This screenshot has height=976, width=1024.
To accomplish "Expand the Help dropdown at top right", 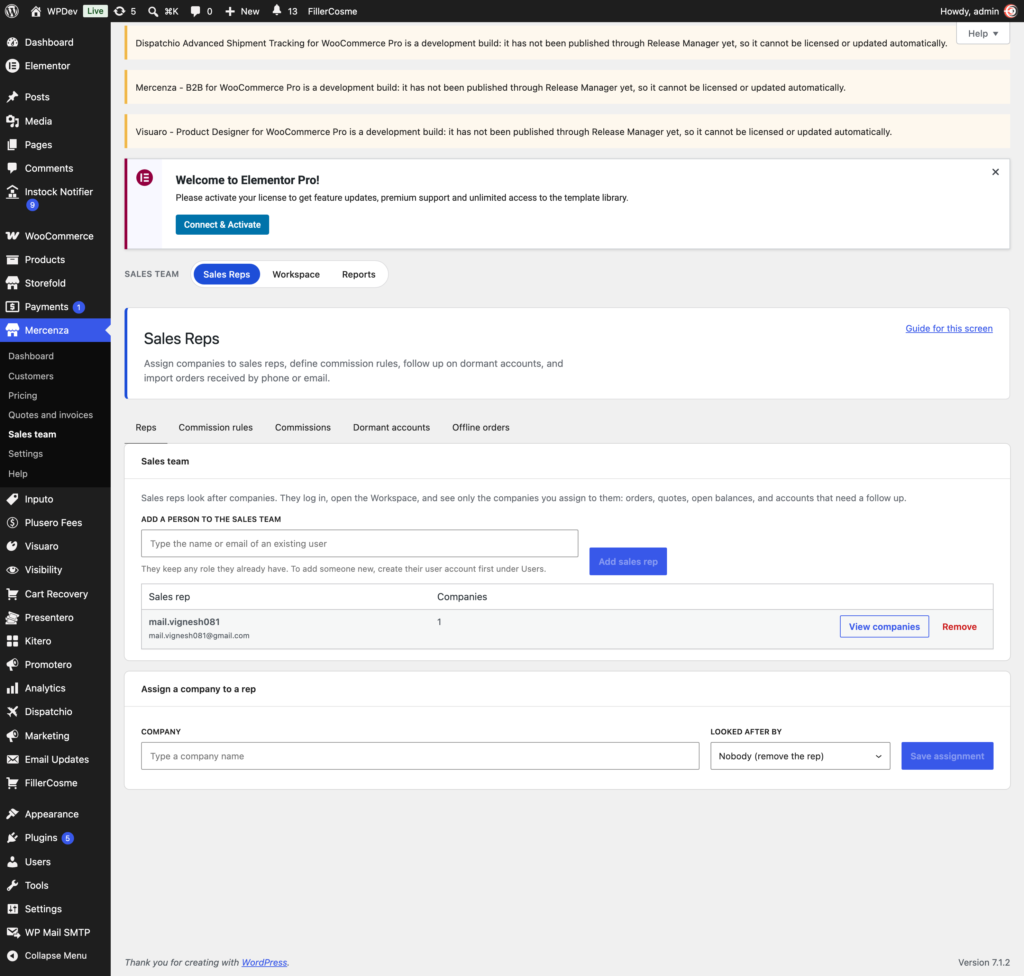I will [x=982, y=33].
